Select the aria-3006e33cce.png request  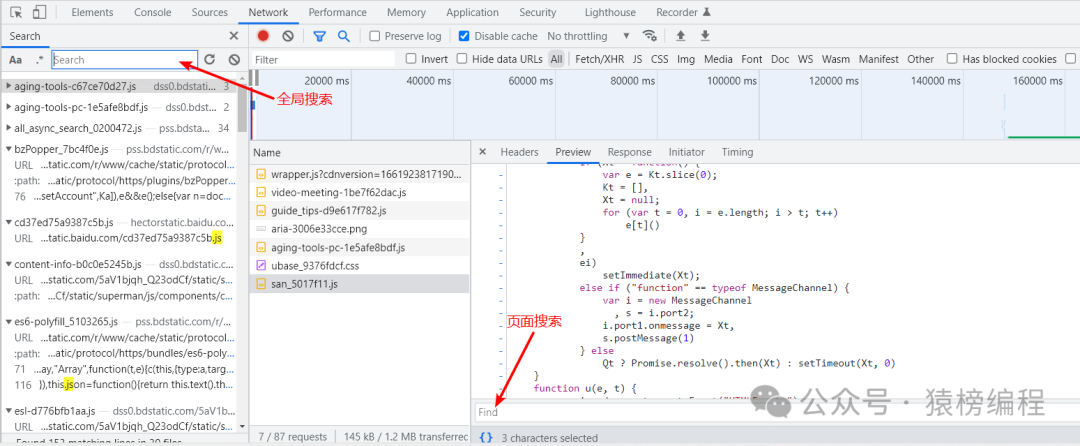pos(360,229)
